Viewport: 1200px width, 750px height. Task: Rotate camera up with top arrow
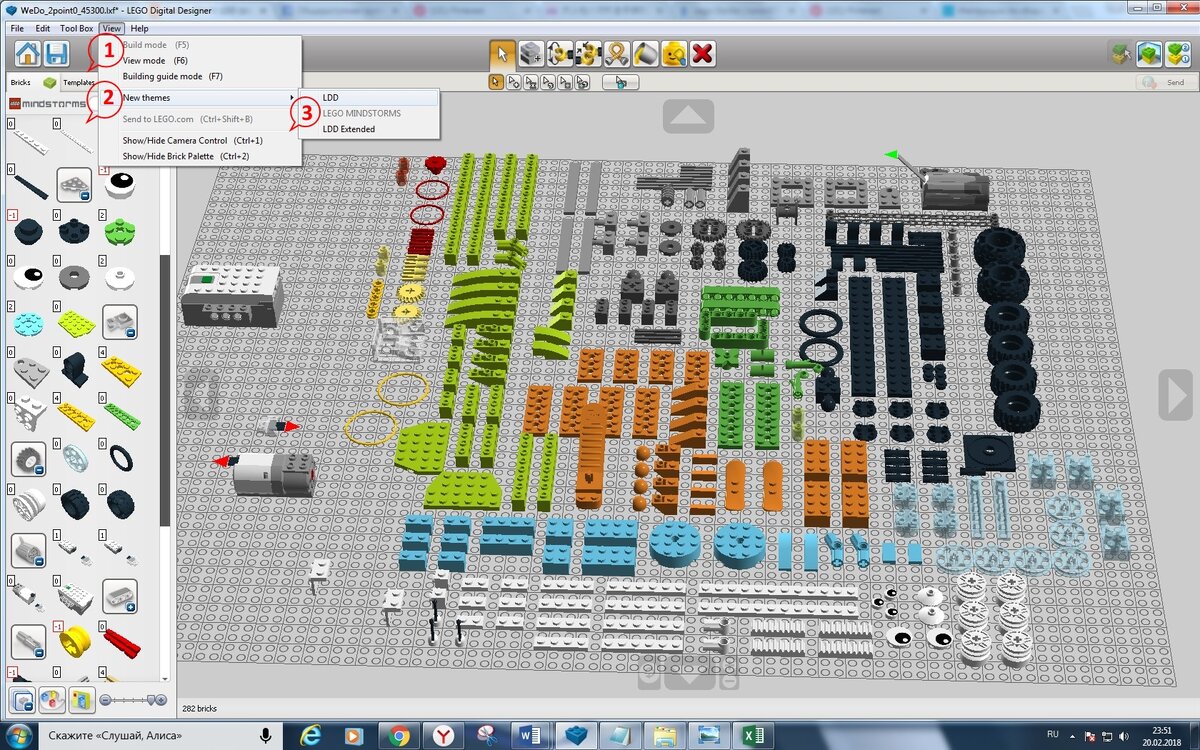pos(687,116)
